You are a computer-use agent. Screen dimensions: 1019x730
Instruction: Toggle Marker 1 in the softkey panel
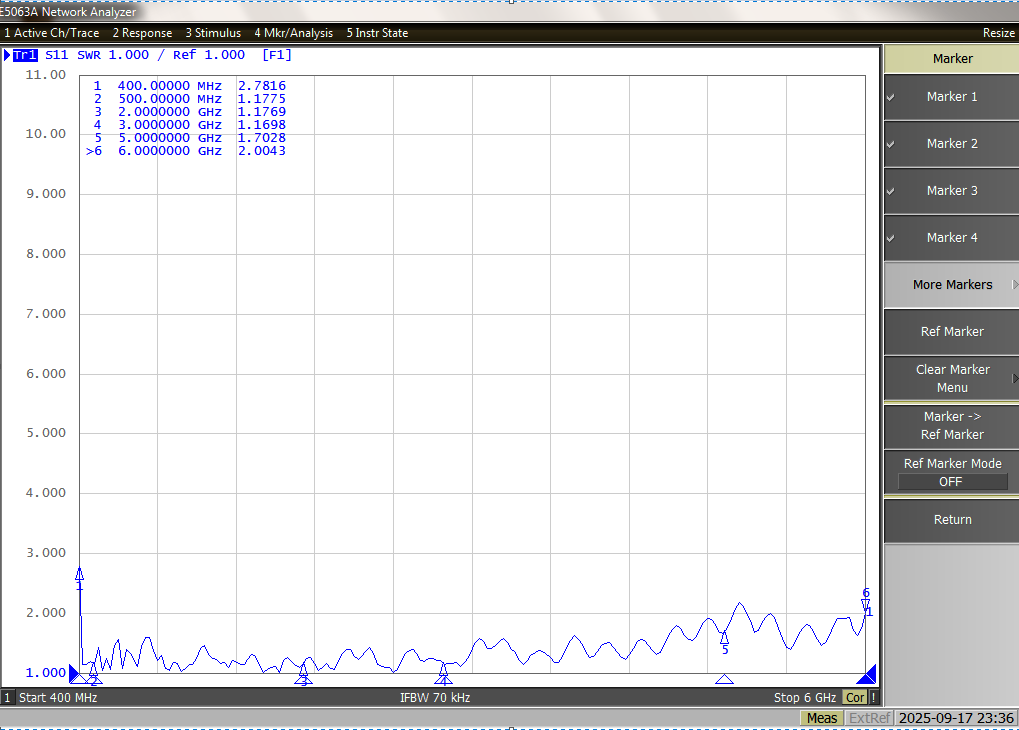click(x=951, y=97)
